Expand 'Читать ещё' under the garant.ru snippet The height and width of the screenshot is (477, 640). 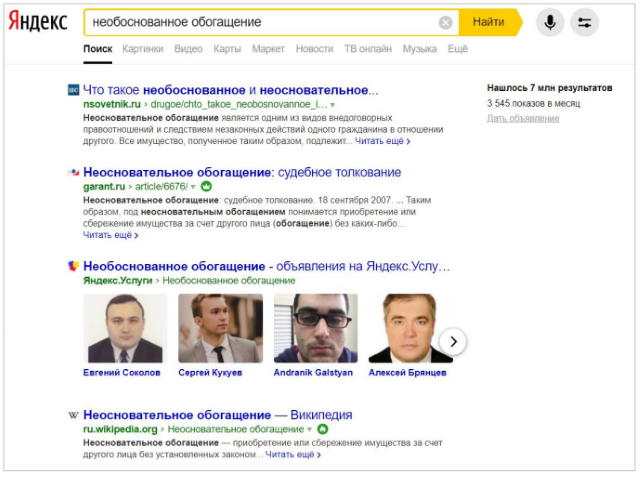111,235
